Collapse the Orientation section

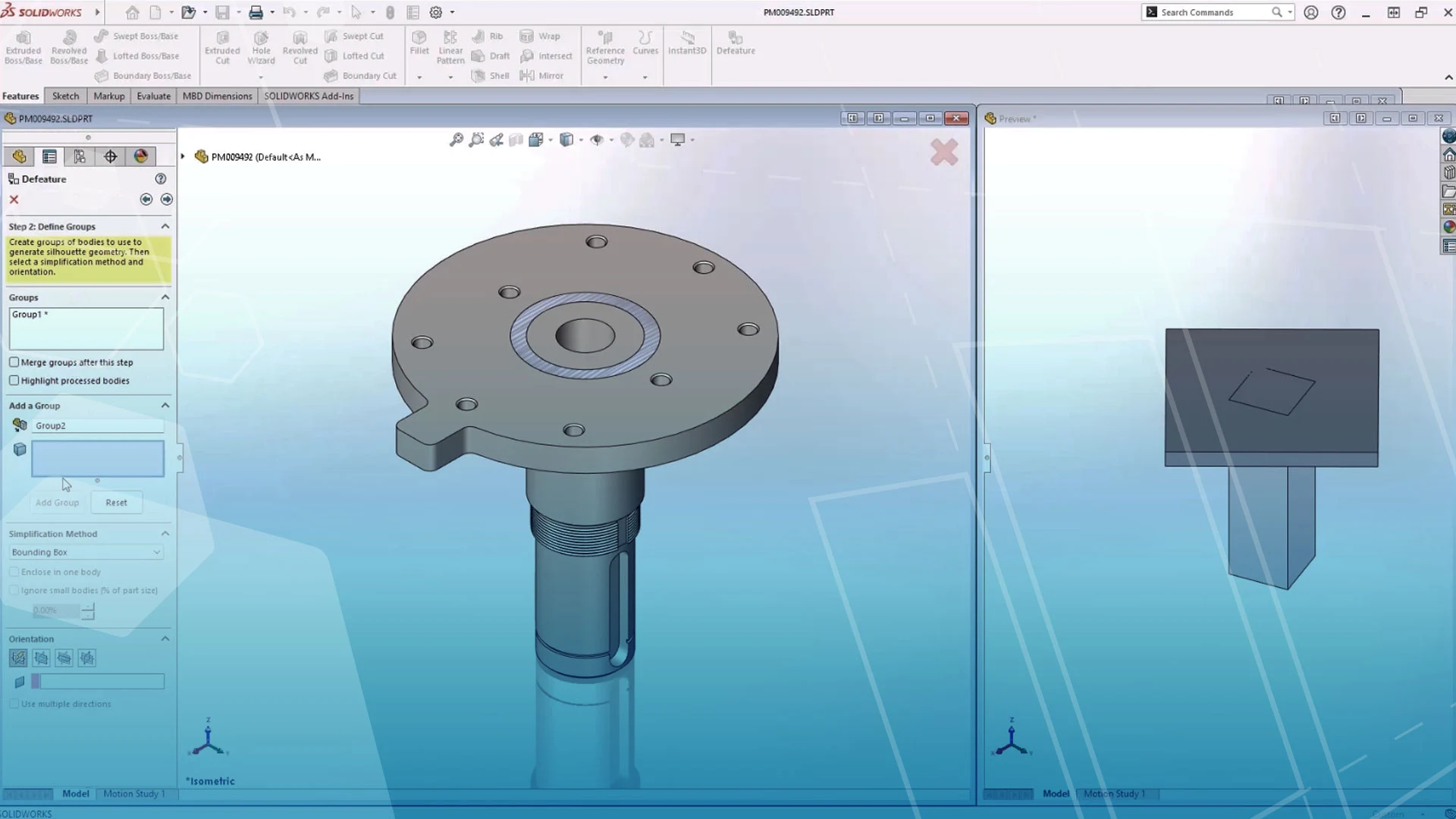pyautogui.click(x=165, y=639)
